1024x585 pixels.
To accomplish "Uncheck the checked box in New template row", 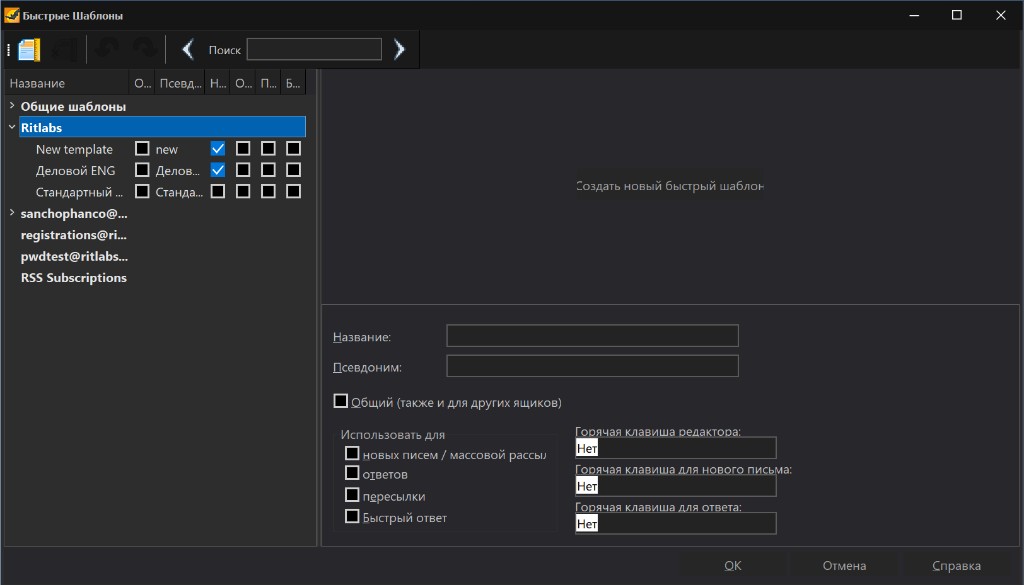I will (x=217, y=149).
